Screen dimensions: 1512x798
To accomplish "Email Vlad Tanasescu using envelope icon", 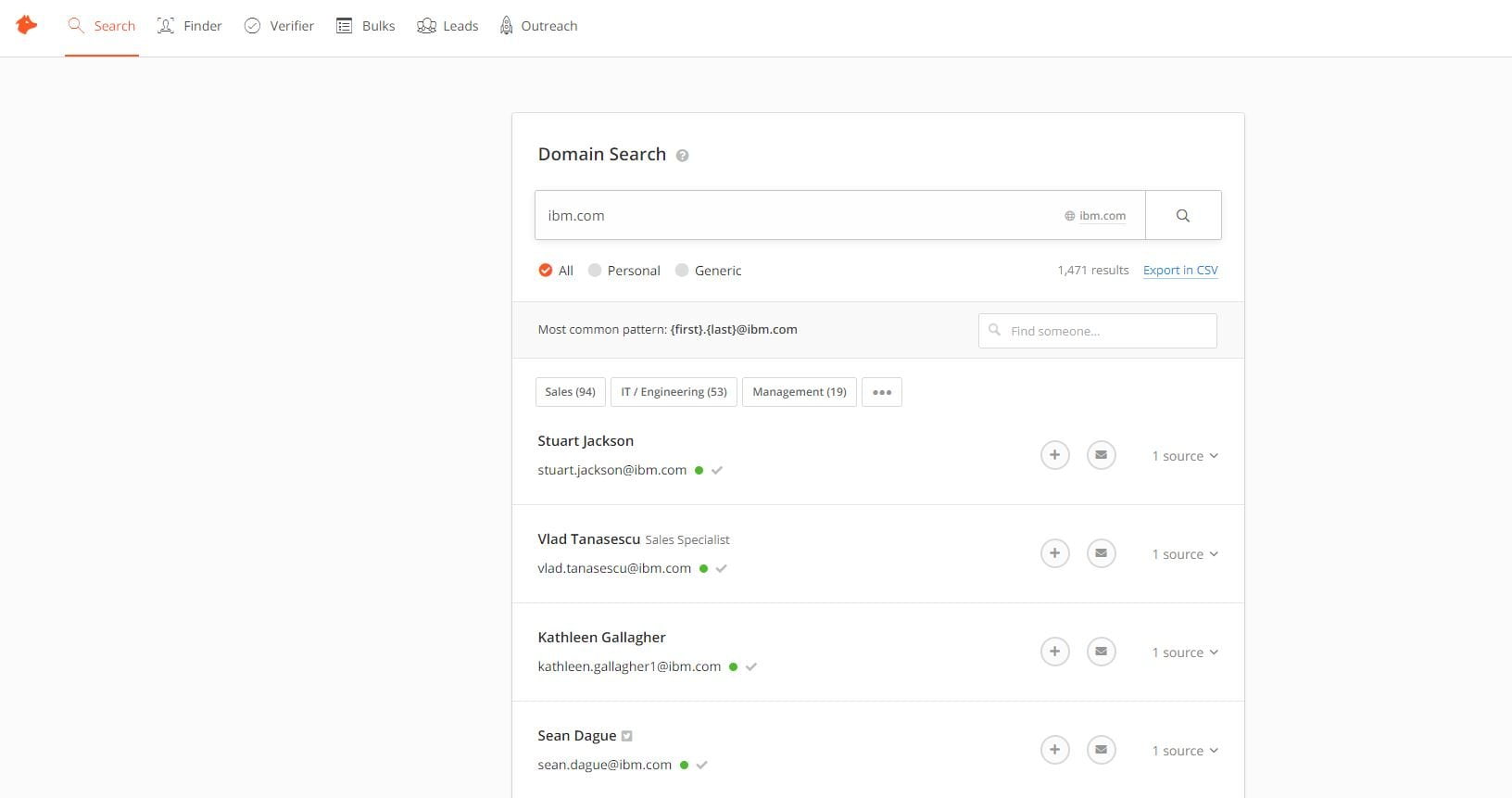I will click(x=1101, y=553).
